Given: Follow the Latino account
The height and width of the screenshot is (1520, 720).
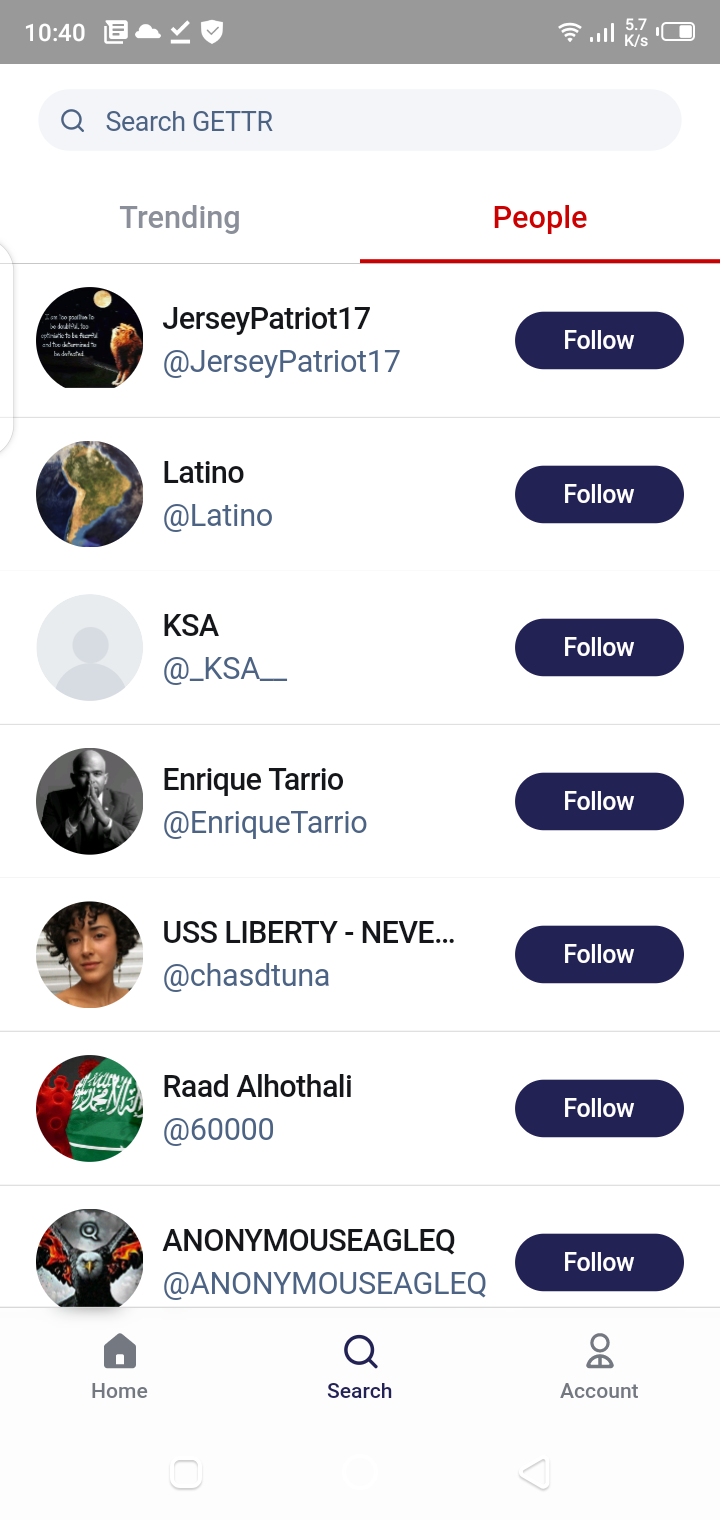Looking at the screenshot, I should pyautogui.click(x=599, y=494).
